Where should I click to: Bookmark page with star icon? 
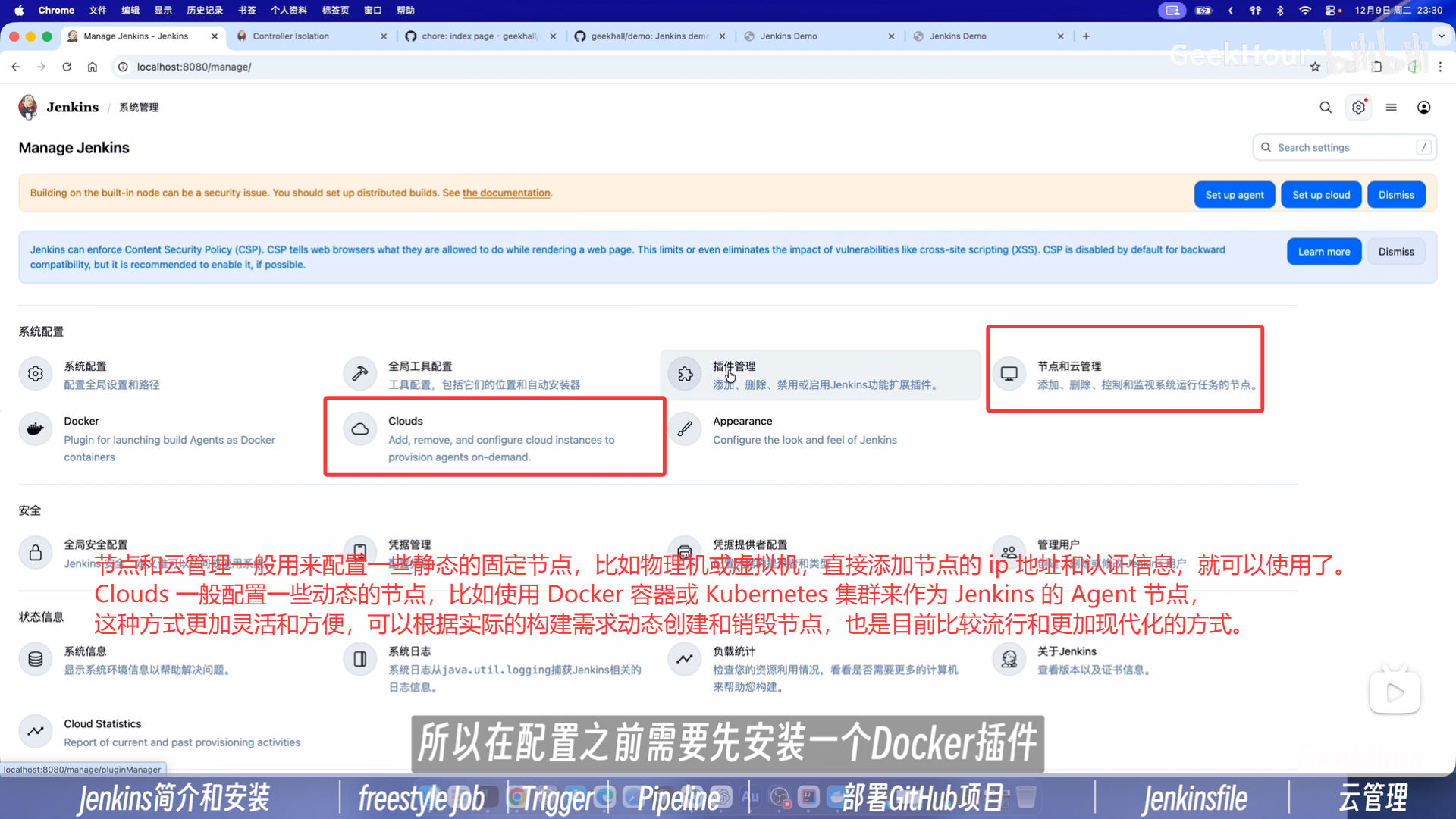coord(1315,67)
